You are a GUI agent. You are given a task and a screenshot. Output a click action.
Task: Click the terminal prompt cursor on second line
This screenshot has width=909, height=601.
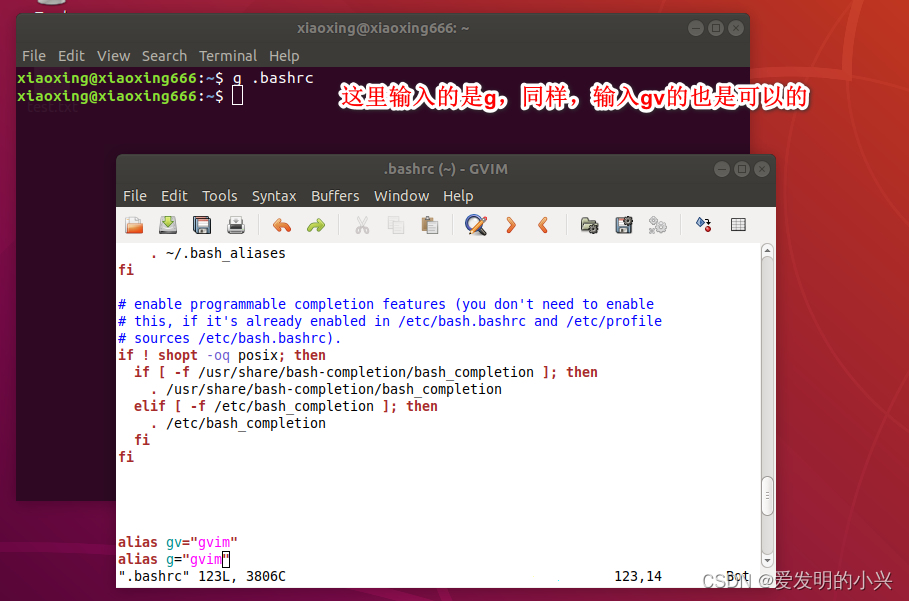pos(237,96)
